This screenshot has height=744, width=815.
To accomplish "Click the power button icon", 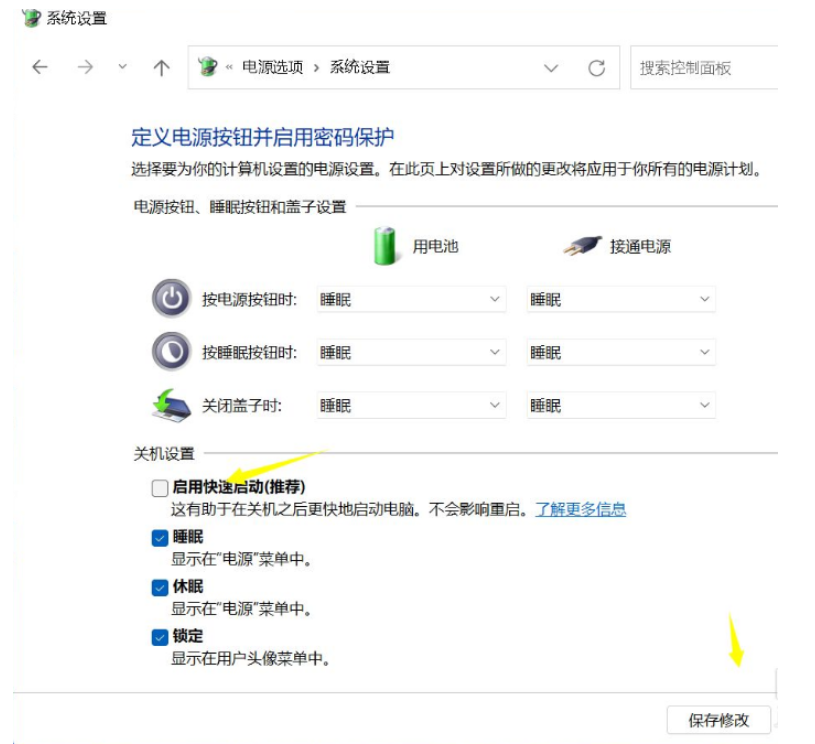I will tap(172, 298).
